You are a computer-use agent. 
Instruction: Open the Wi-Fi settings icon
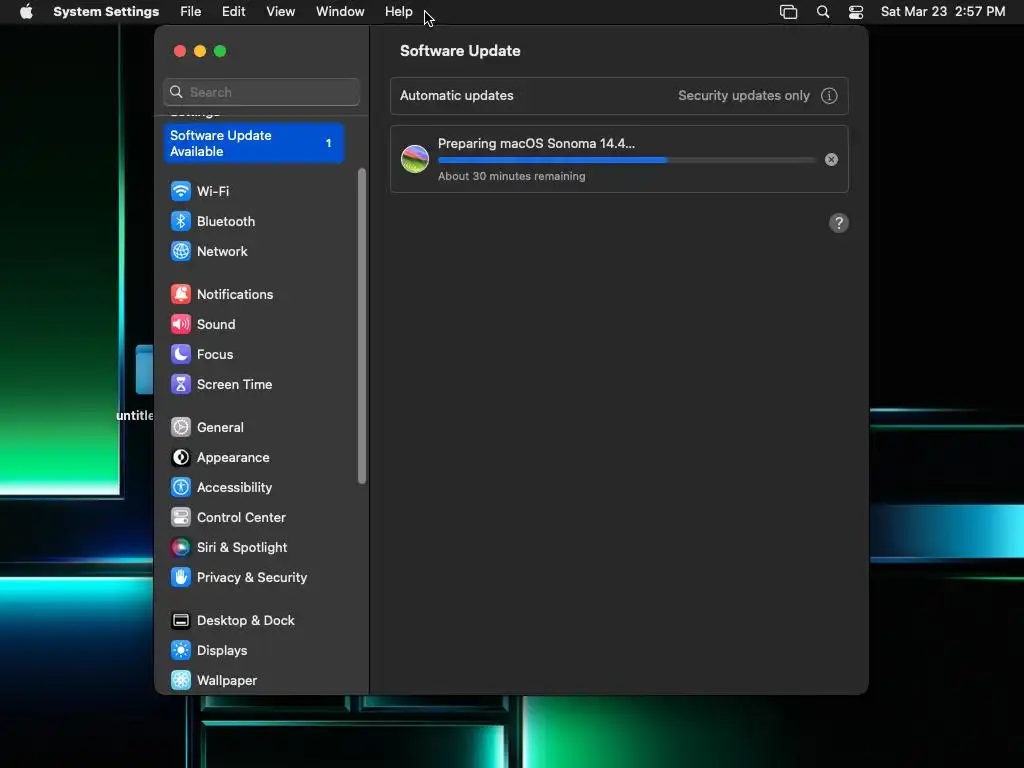point(181,191)
